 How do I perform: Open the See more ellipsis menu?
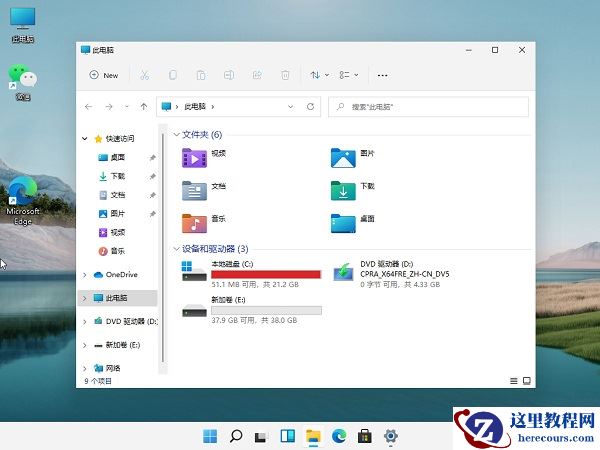tap(382, 75)
